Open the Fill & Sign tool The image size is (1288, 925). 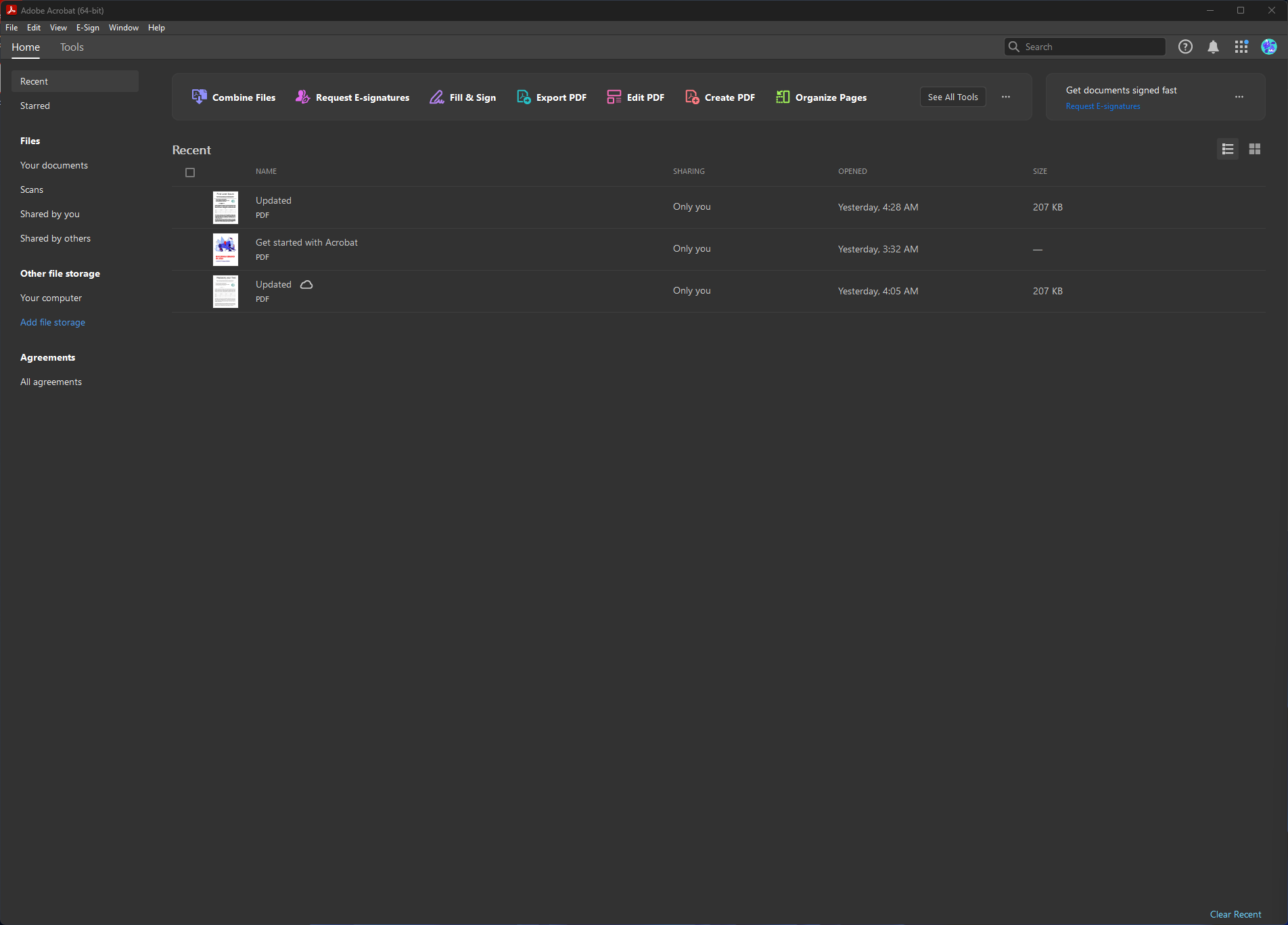pyautogui.click(x=463, y=97)
